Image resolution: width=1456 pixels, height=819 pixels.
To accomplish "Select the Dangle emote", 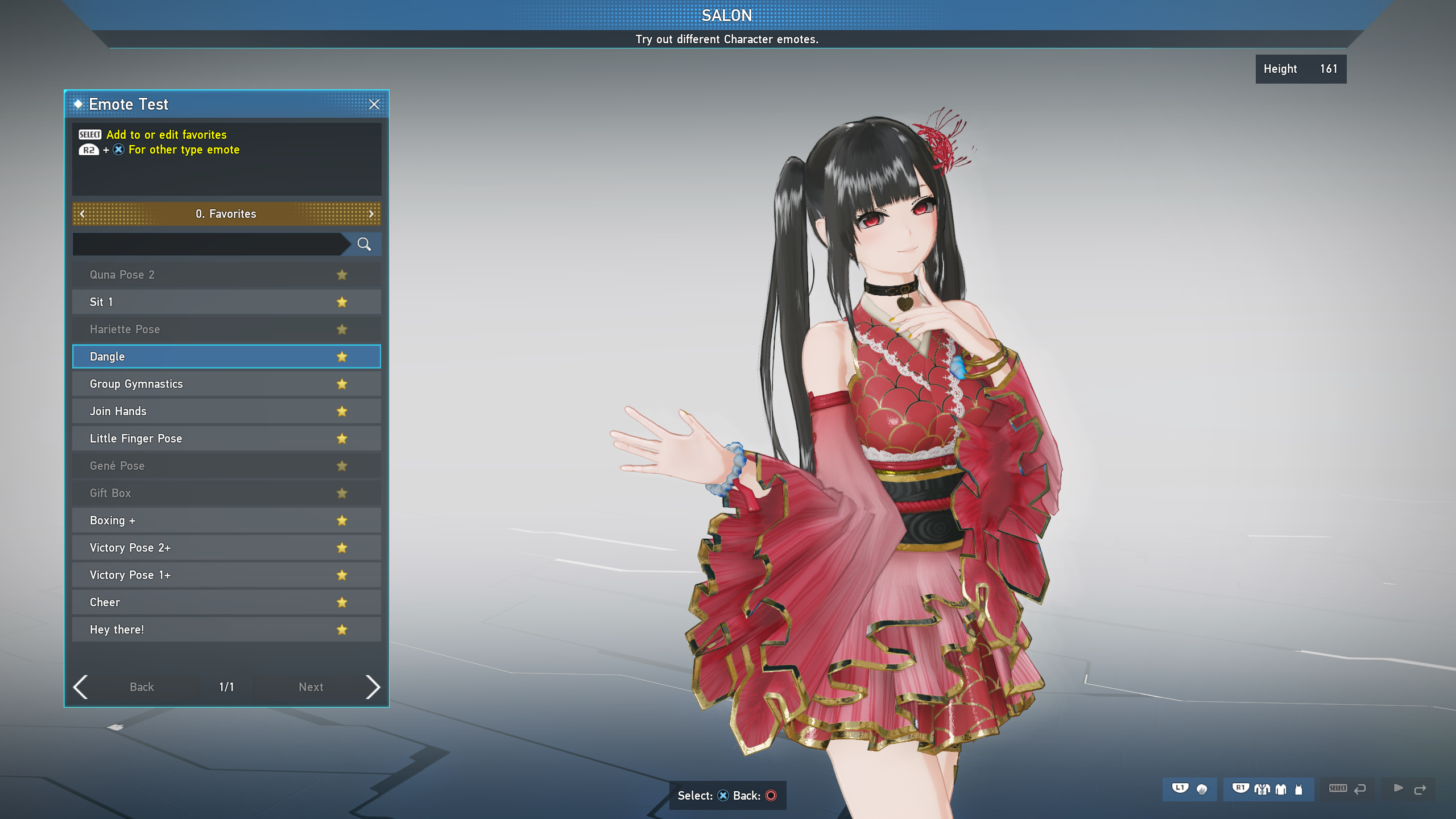I will pos(226,357).
